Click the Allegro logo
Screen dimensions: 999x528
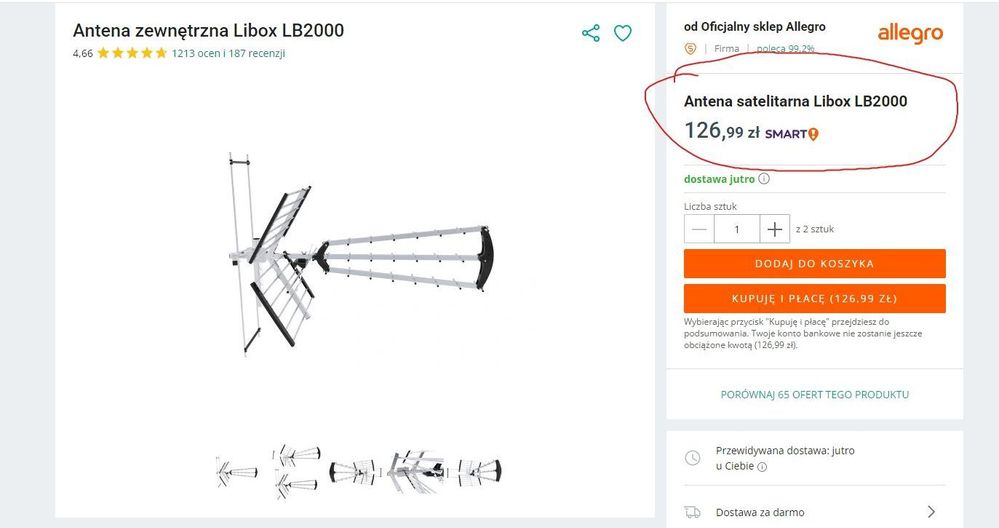coord(910,34)
